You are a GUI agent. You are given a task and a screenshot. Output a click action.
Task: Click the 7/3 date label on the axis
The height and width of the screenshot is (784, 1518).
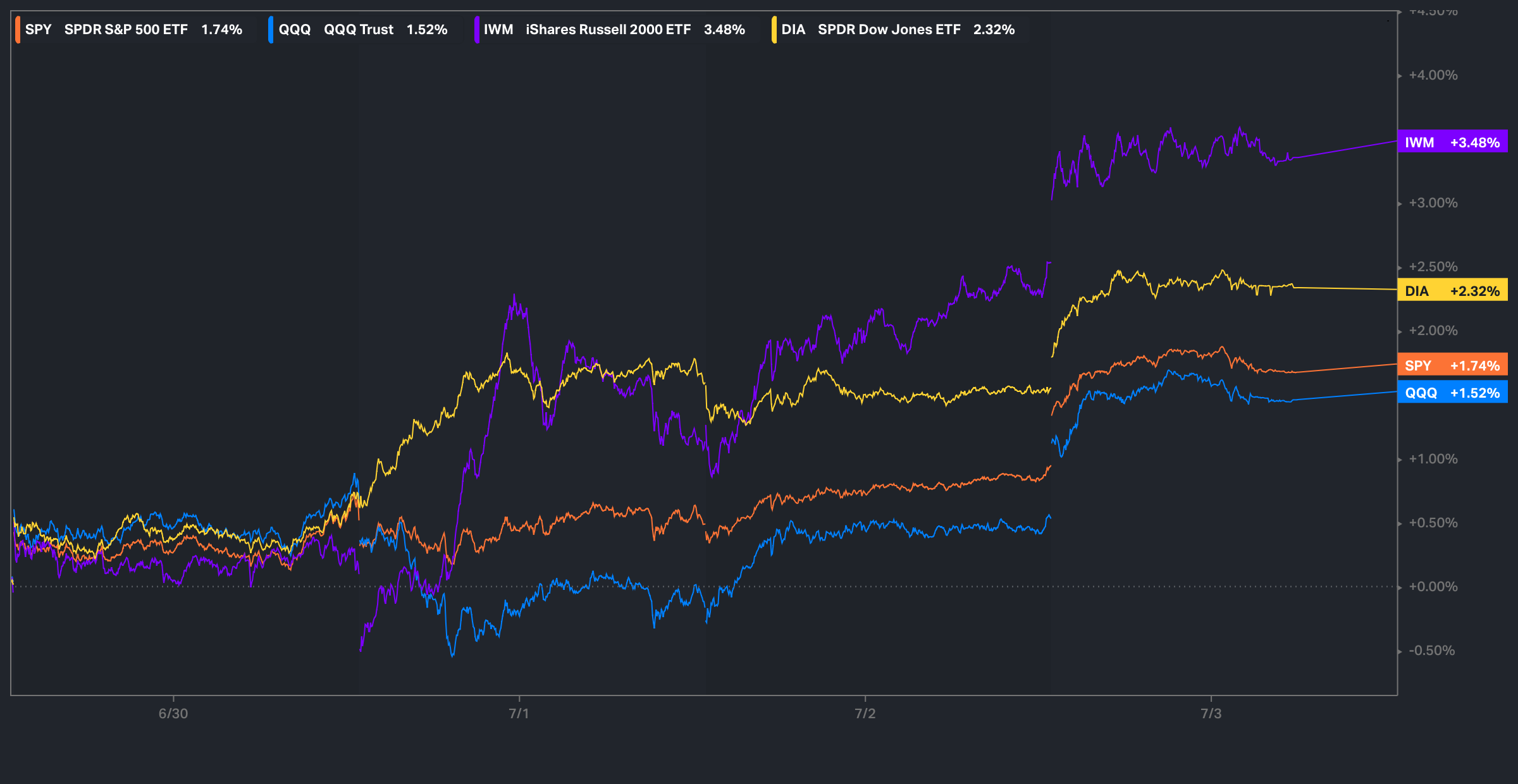(1211, 714)
